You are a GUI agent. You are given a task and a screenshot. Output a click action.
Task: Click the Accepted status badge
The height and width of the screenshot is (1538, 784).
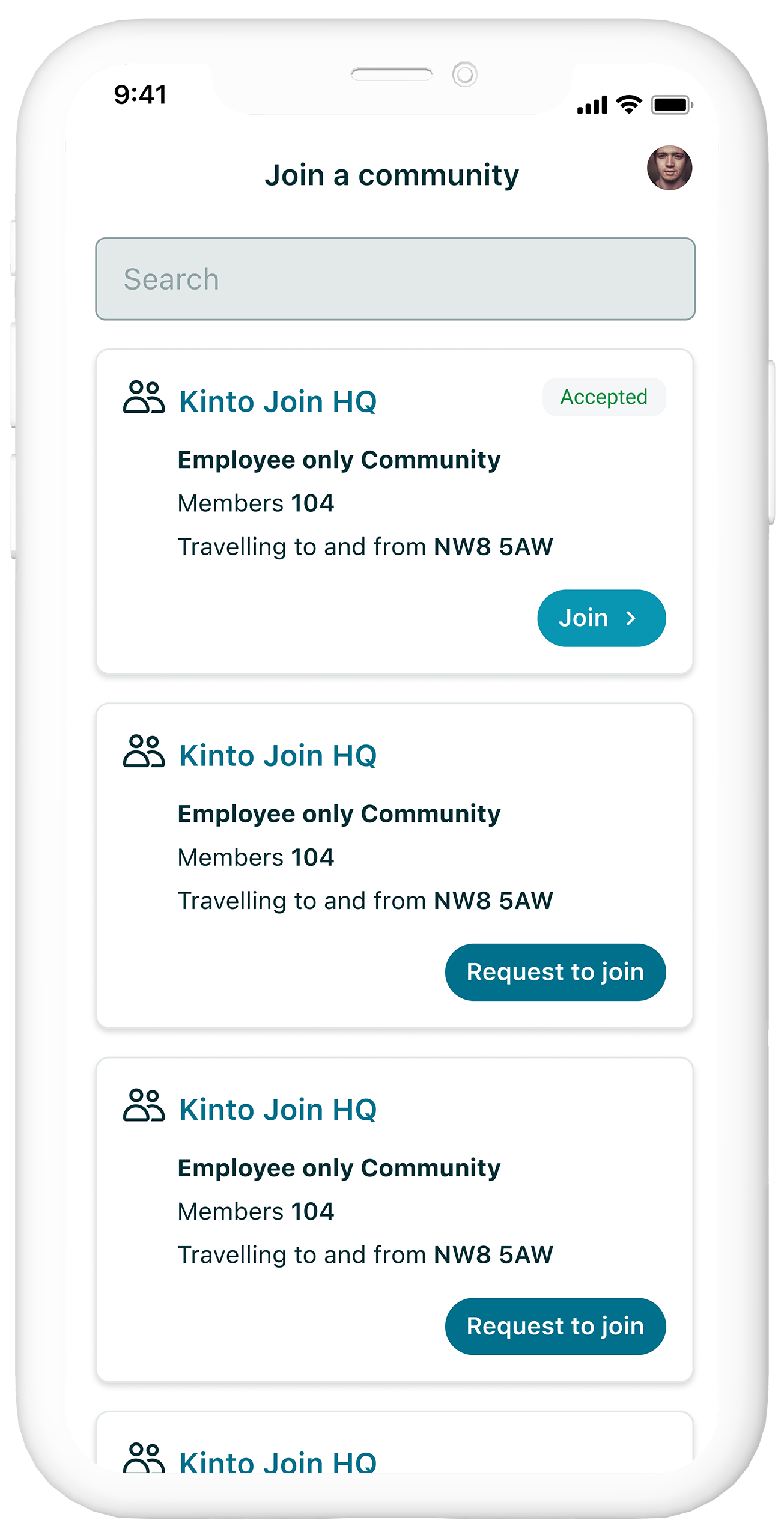(604, 397)
